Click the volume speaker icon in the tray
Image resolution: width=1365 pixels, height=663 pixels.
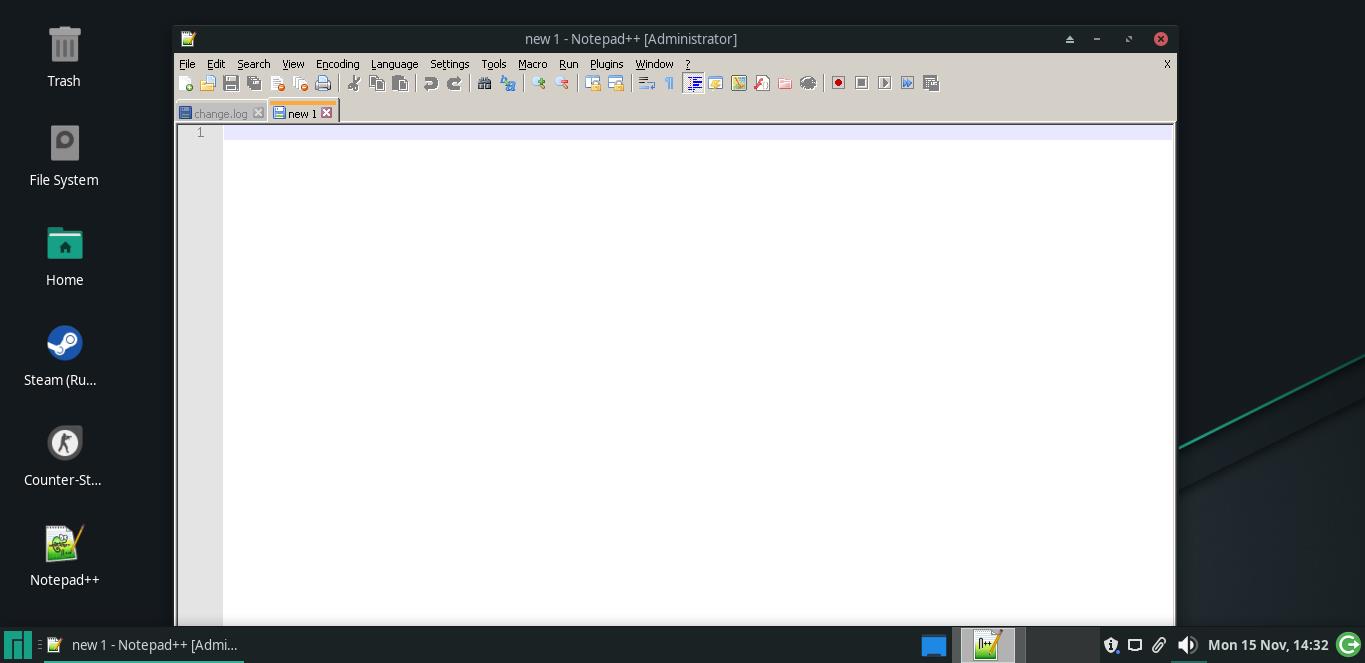pos(1186,645)
